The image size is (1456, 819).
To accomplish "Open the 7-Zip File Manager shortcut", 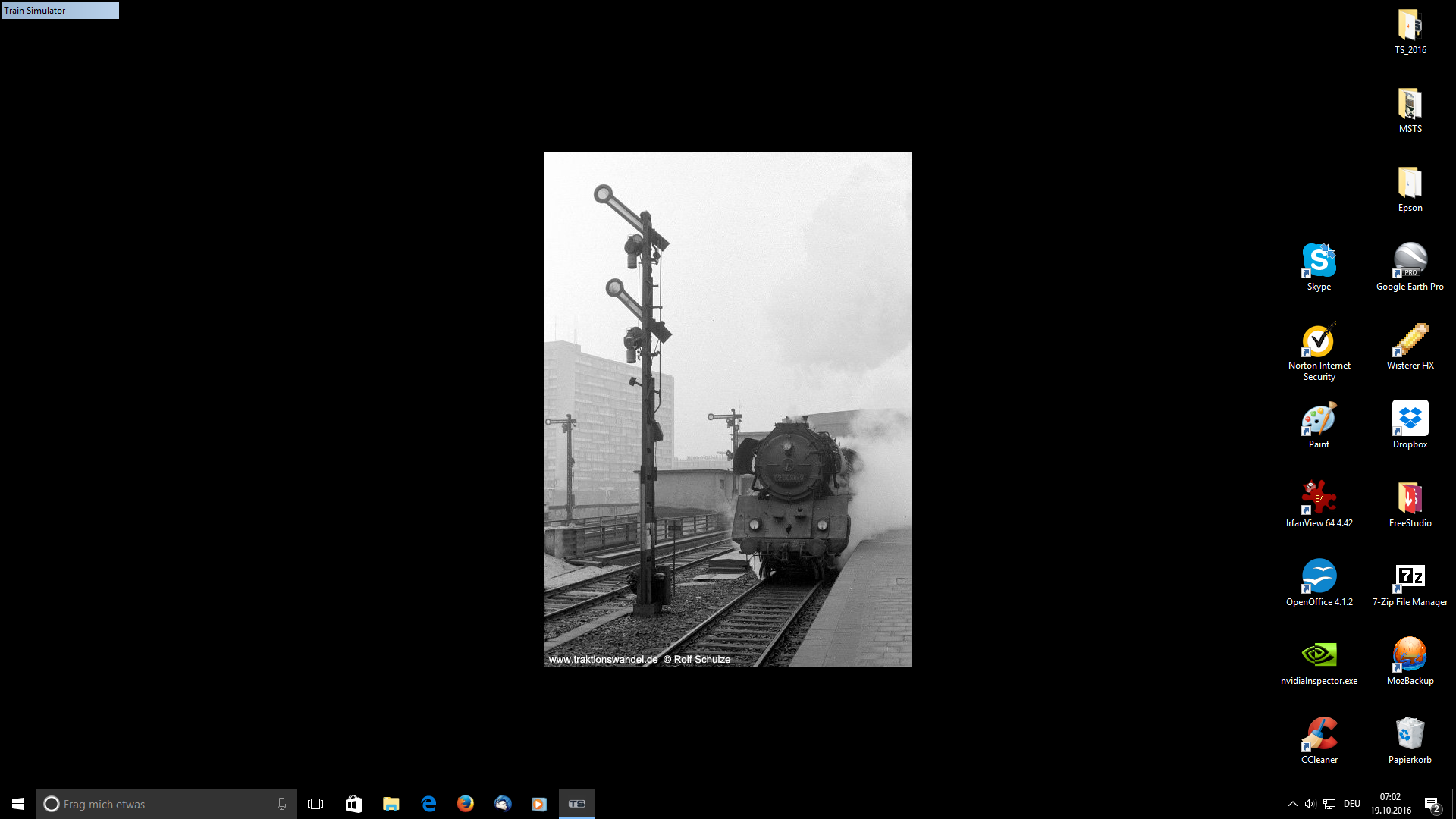I will click(x=1410, y=577).
